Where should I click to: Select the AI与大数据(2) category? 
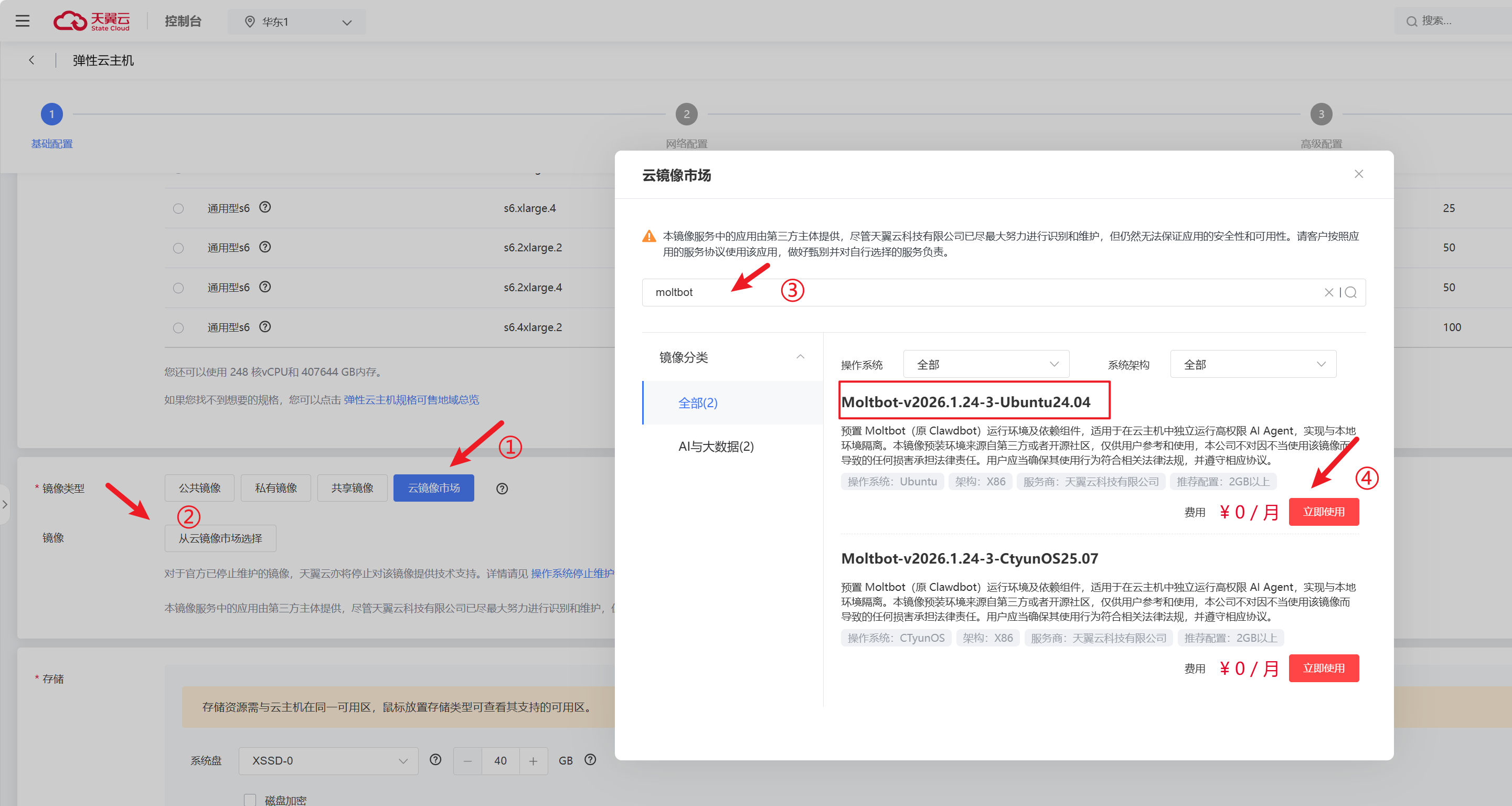pos(716,446)
